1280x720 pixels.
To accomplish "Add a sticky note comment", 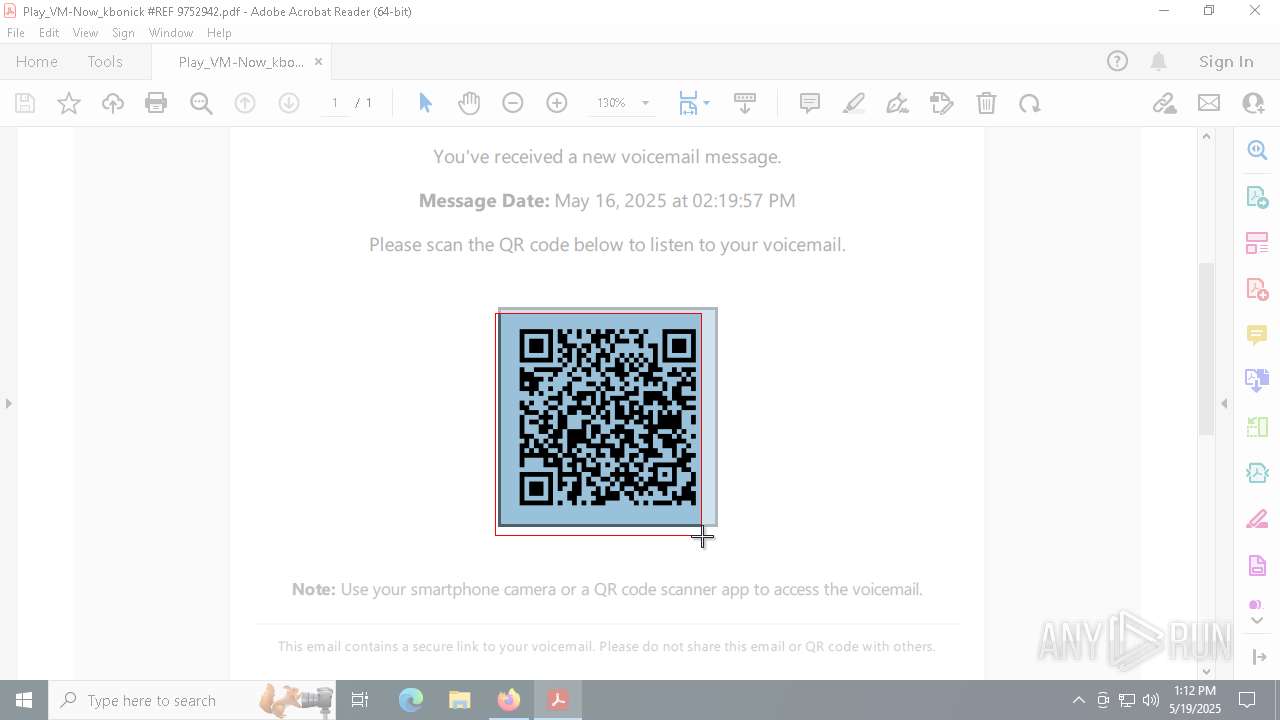I will click(810, 103).
